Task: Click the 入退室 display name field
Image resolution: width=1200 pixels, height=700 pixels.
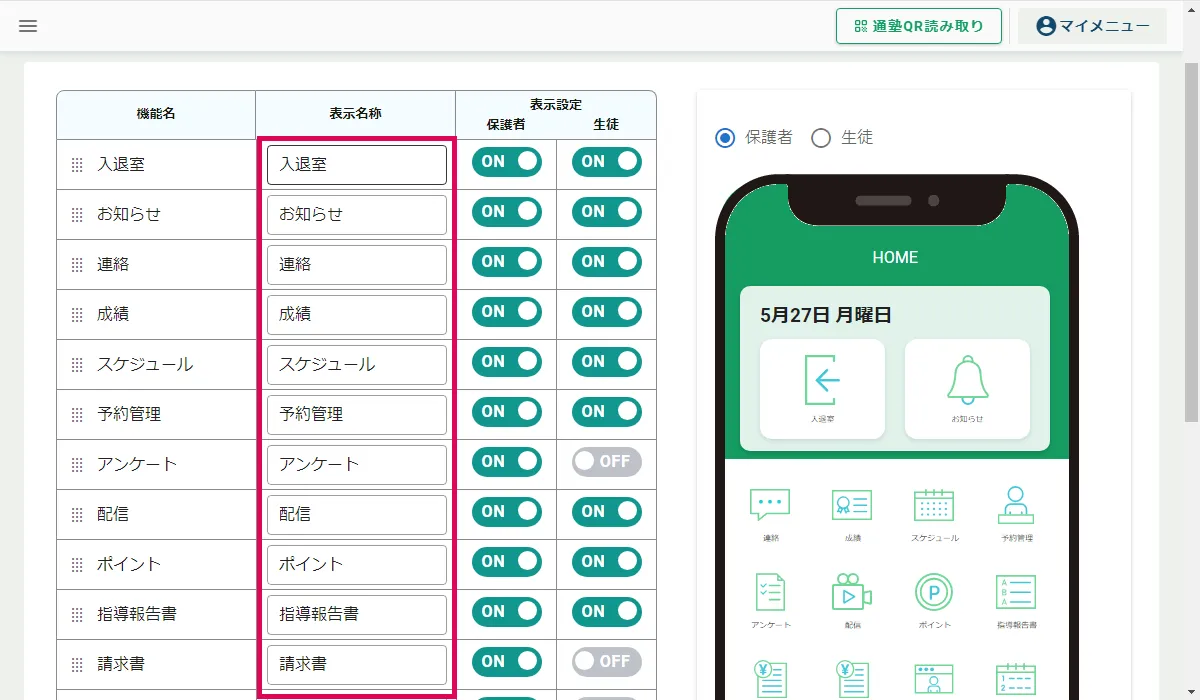Action: [x=356, y=165]
